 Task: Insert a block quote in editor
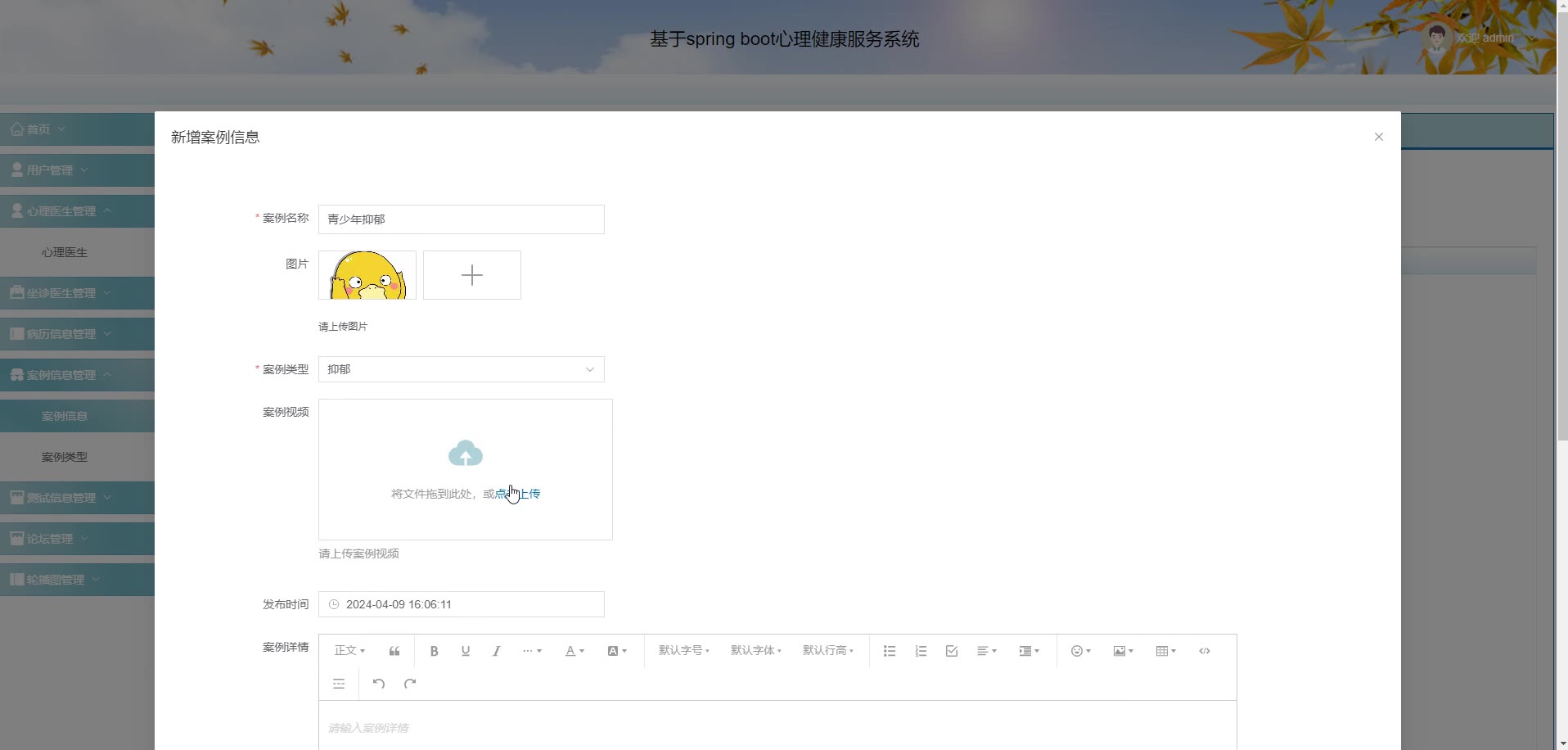point(394,651)
